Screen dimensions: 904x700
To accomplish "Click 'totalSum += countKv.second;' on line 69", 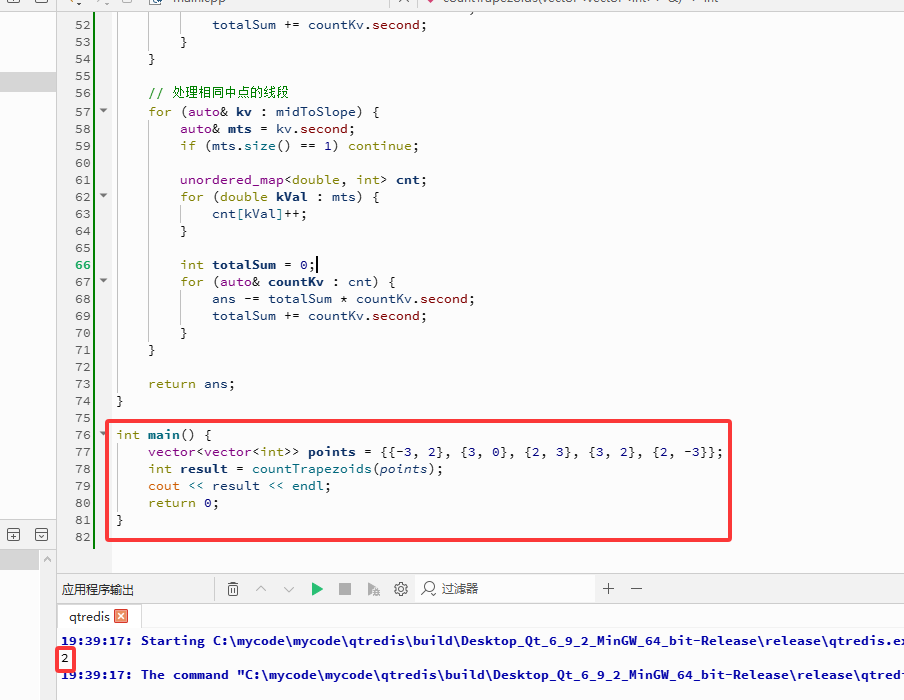I will (x=319, y=316).
